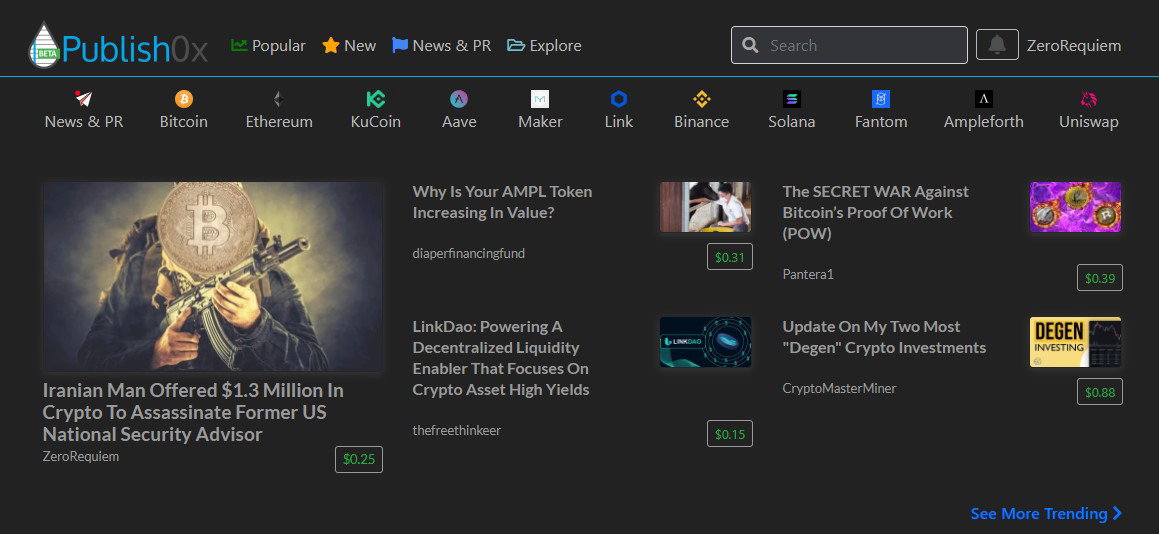The image size is (1159, 534).
Task: Click the Chainlink hexagon icon
Action: (619, 99)
